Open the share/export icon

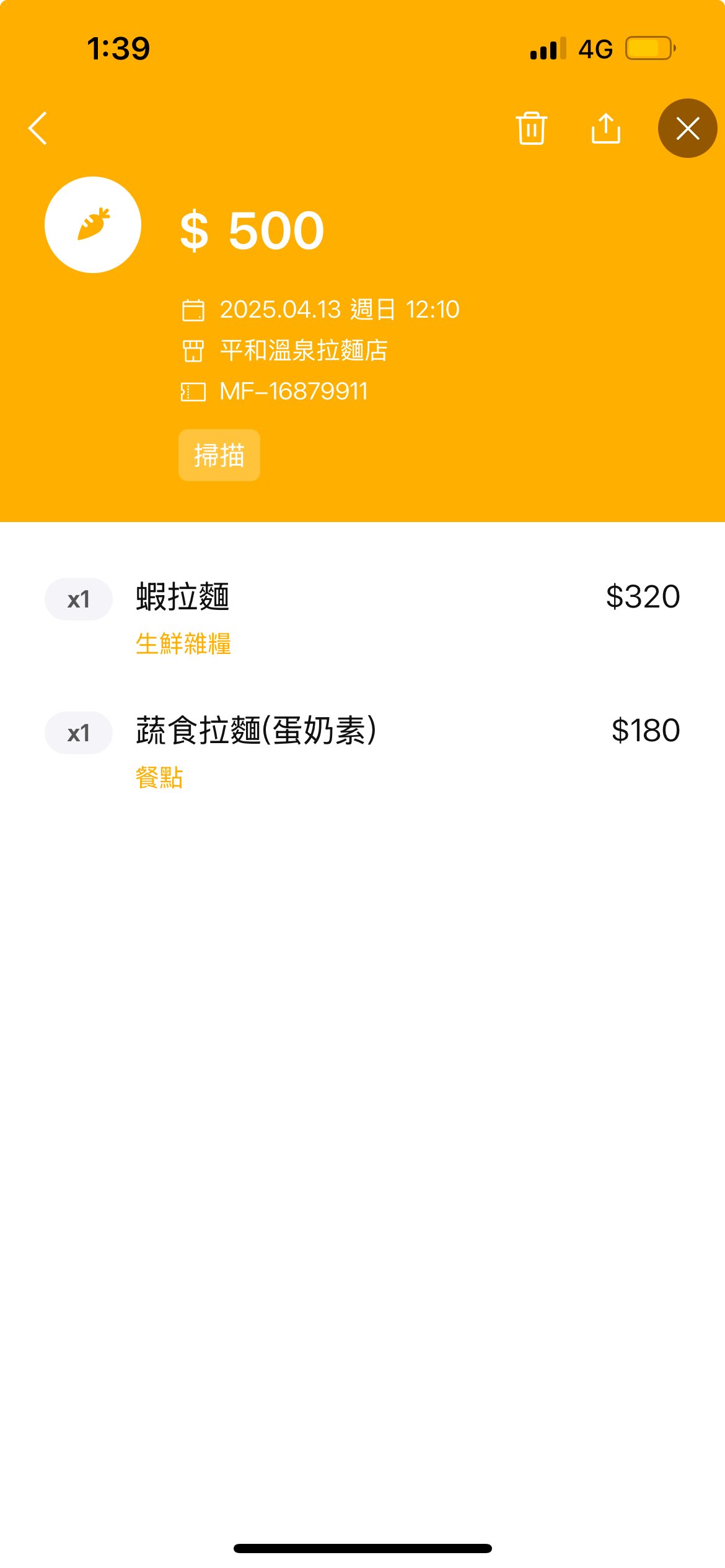(x=605, y=128)
